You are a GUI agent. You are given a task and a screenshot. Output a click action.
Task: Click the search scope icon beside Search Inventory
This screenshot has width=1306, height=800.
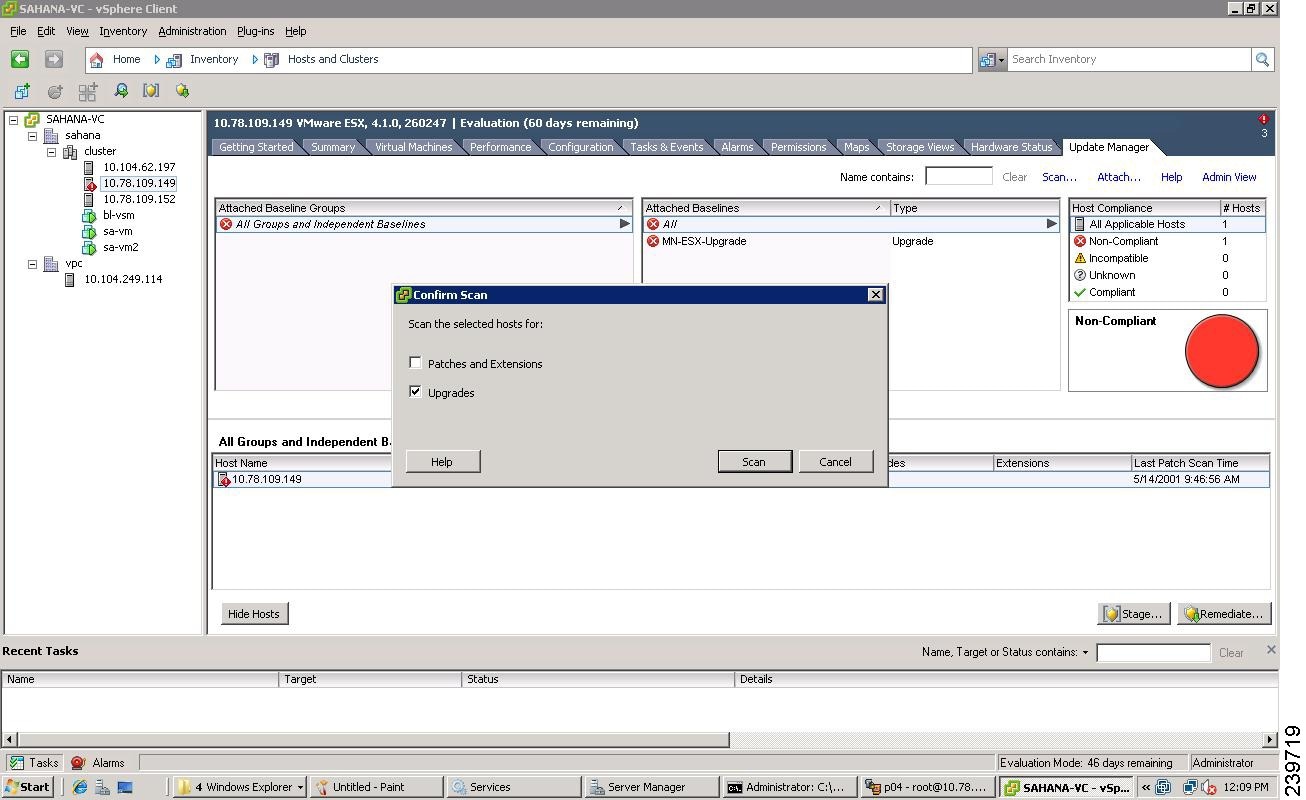[988, 60]
